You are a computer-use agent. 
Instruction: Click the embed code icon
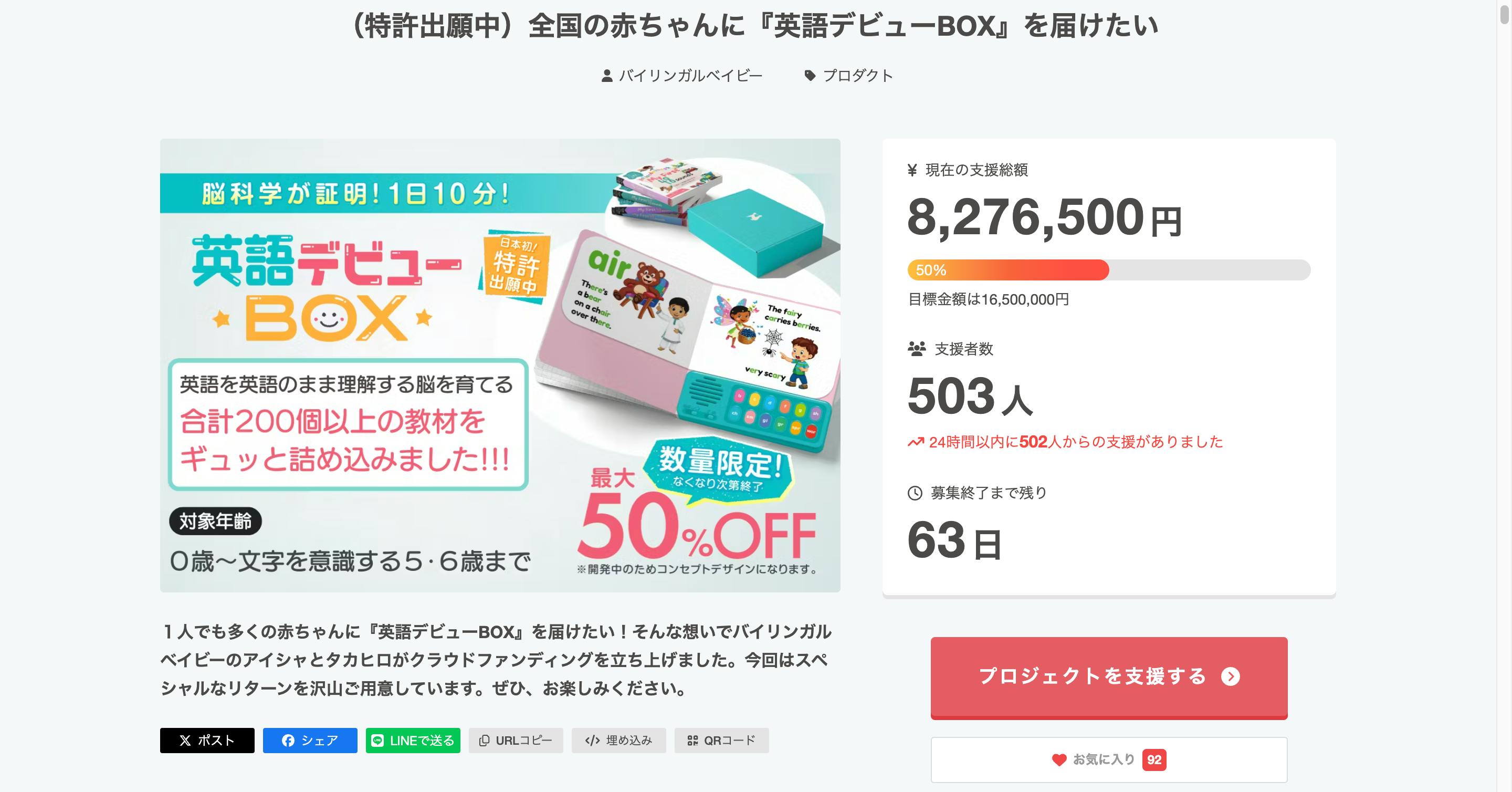pos(592,741)
